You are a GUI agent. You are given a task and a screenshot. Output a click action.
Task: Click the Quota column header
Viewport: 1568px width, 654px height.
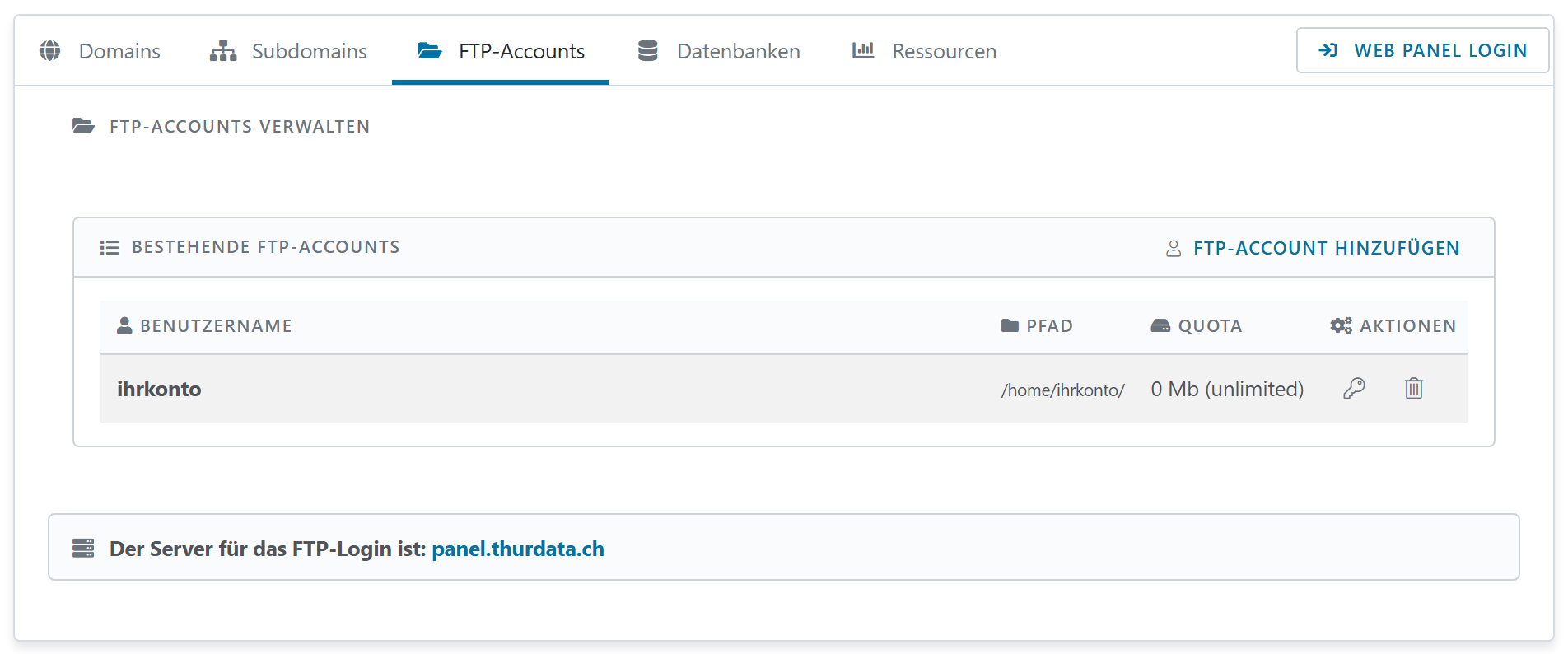pyautogui.click(x=1196, y=326)
